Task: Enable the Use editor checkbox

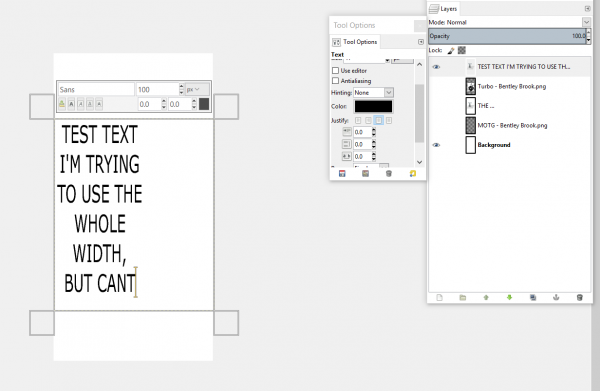Action: (336, 70)
